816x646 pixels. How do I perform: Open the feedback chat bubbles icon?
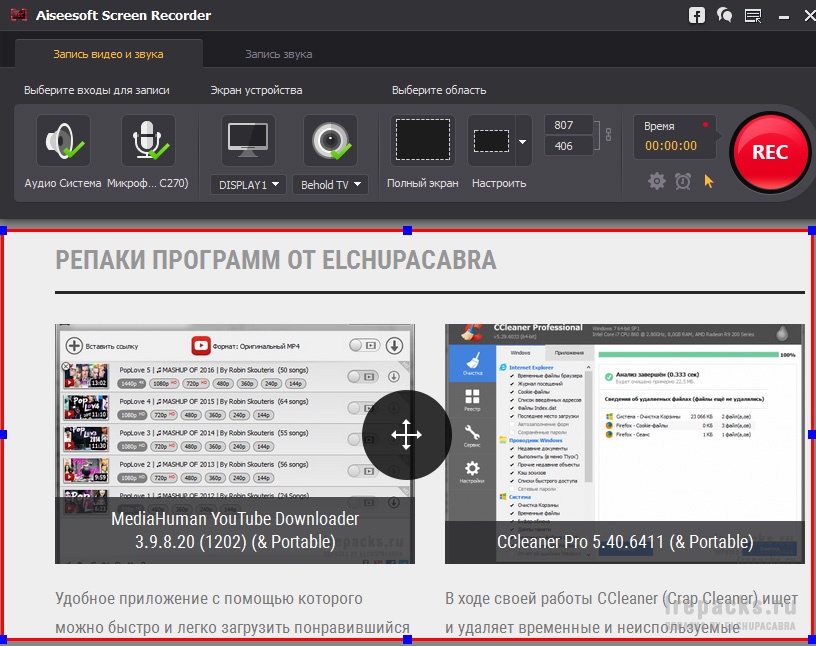pyautogui.click(x=724, y=15)
